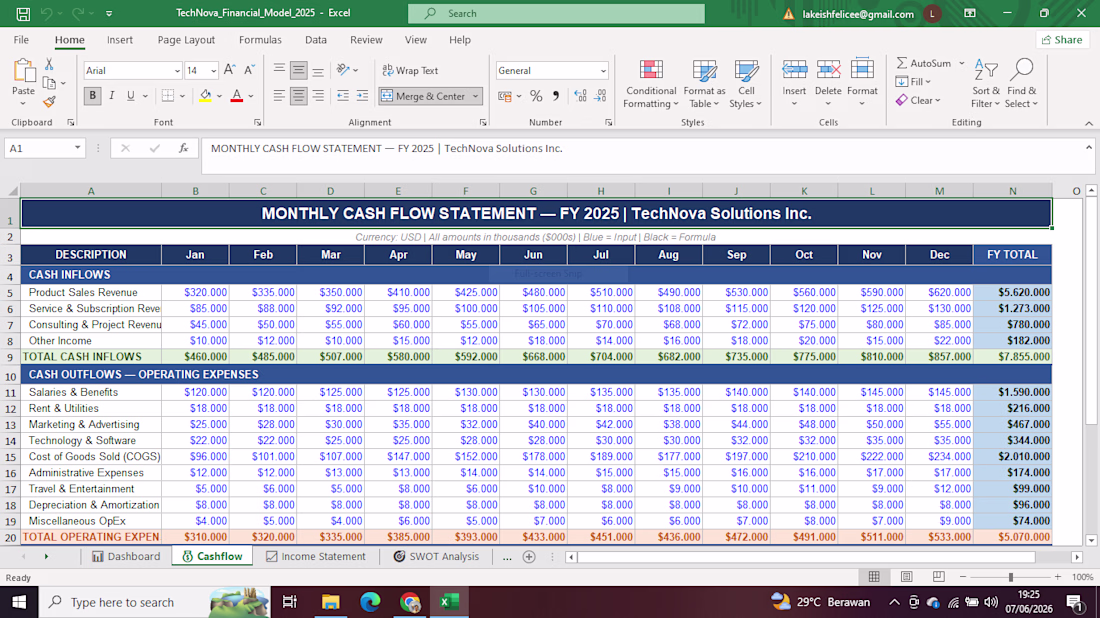
Task: Open Conditional Formatting menu
Action: (651, 84)
